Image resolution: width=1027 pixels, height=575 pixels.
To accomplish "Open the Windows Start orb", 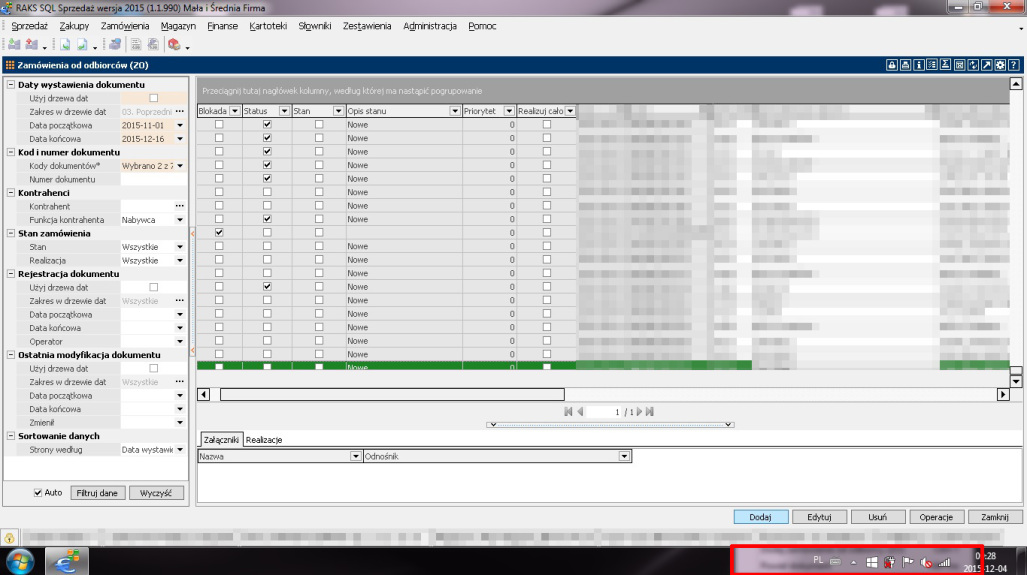I will tap(20, 561).
